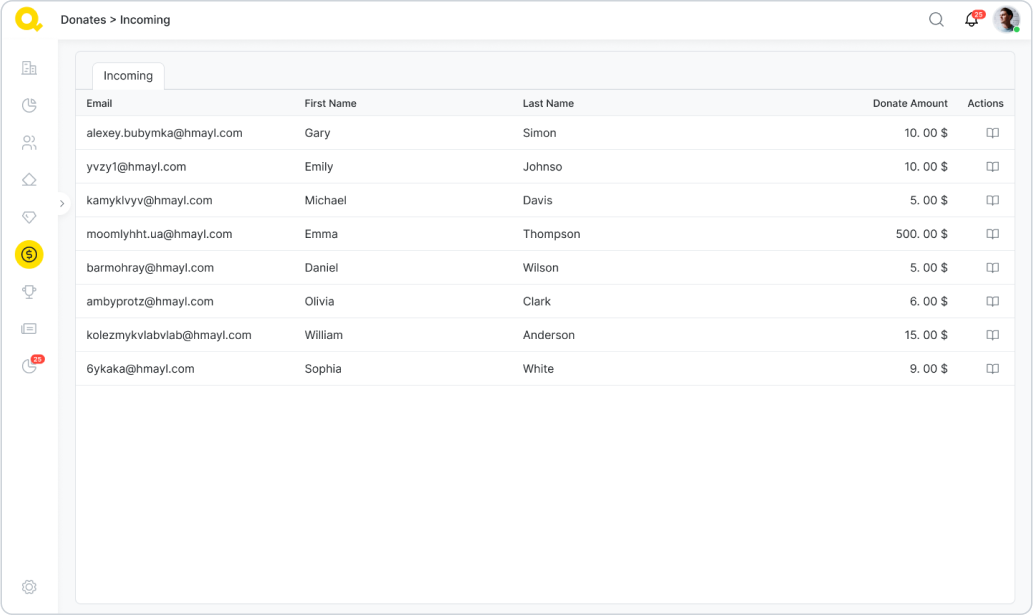Open the user avatar profile menu
The image size is (1033, 615).
coord(1006,19)
